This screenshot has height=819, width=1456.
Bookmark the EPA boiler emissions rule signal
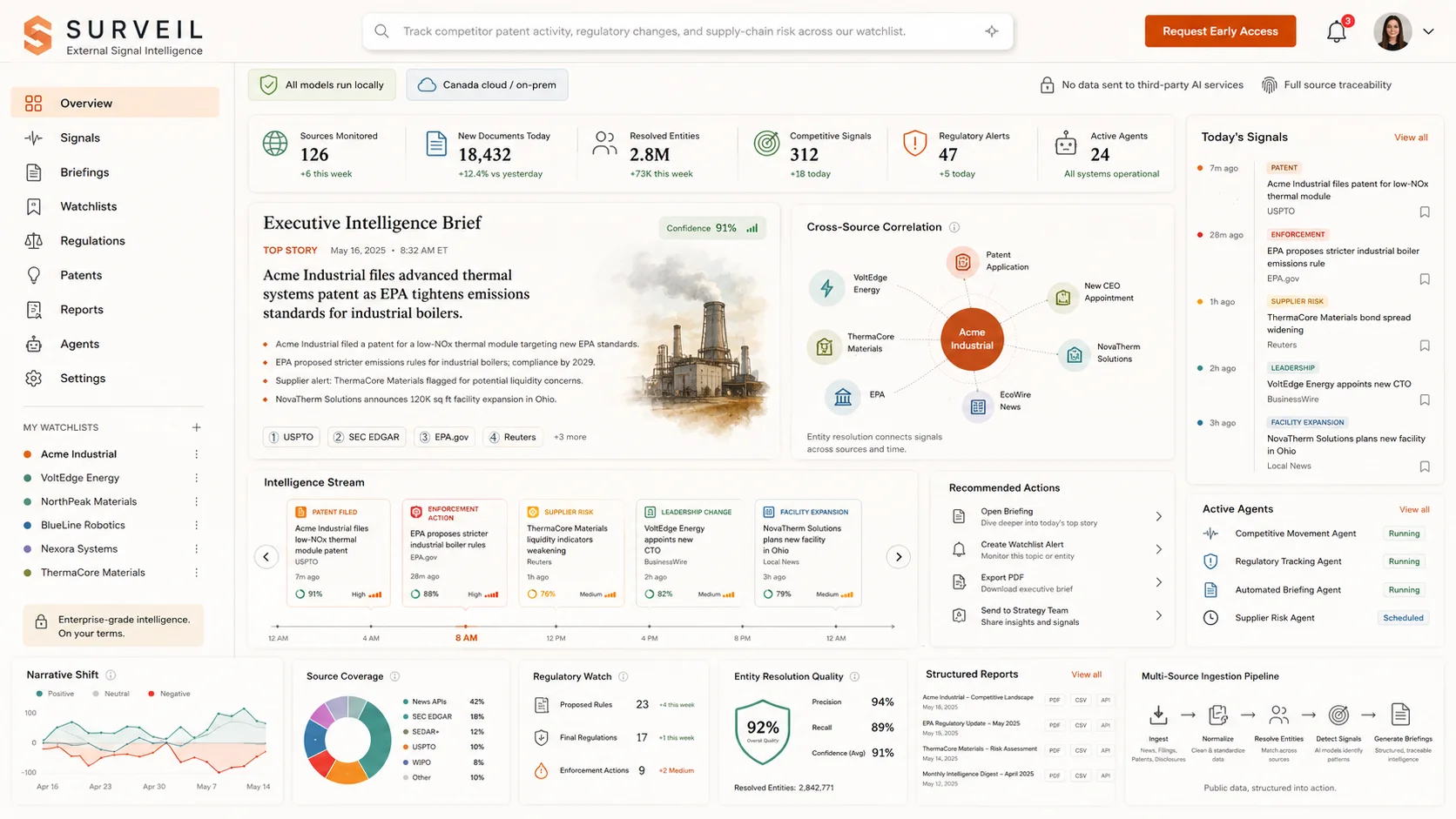(x=1425, y=279)
